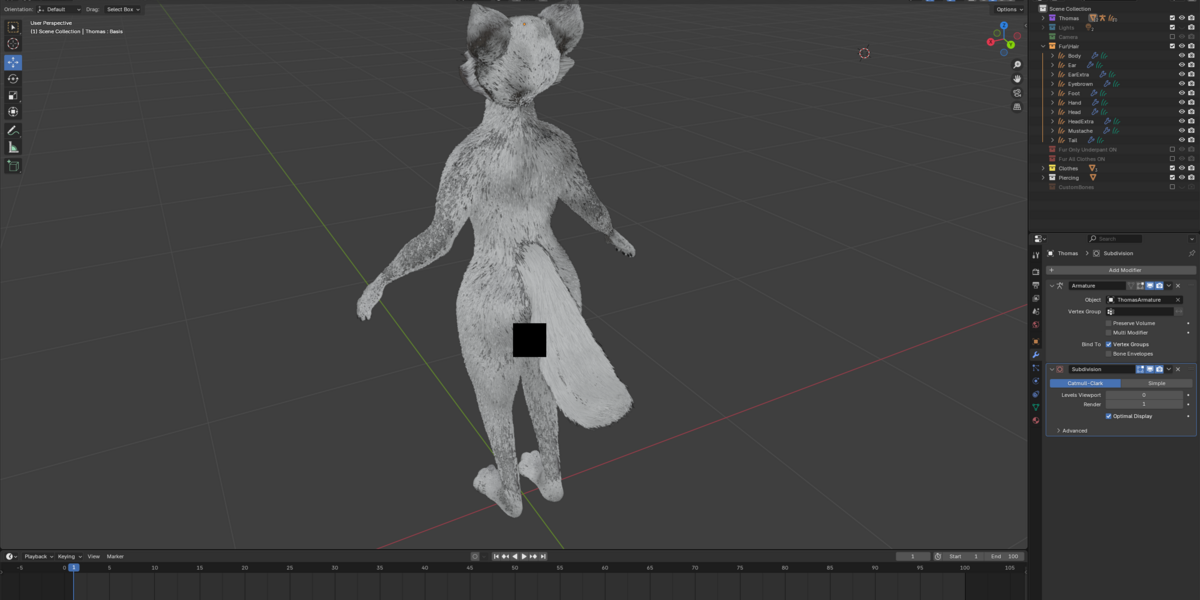The width and height of the screenshot is (1200, 600).
Task: Click the timeline play button
Action: [524, 556]
